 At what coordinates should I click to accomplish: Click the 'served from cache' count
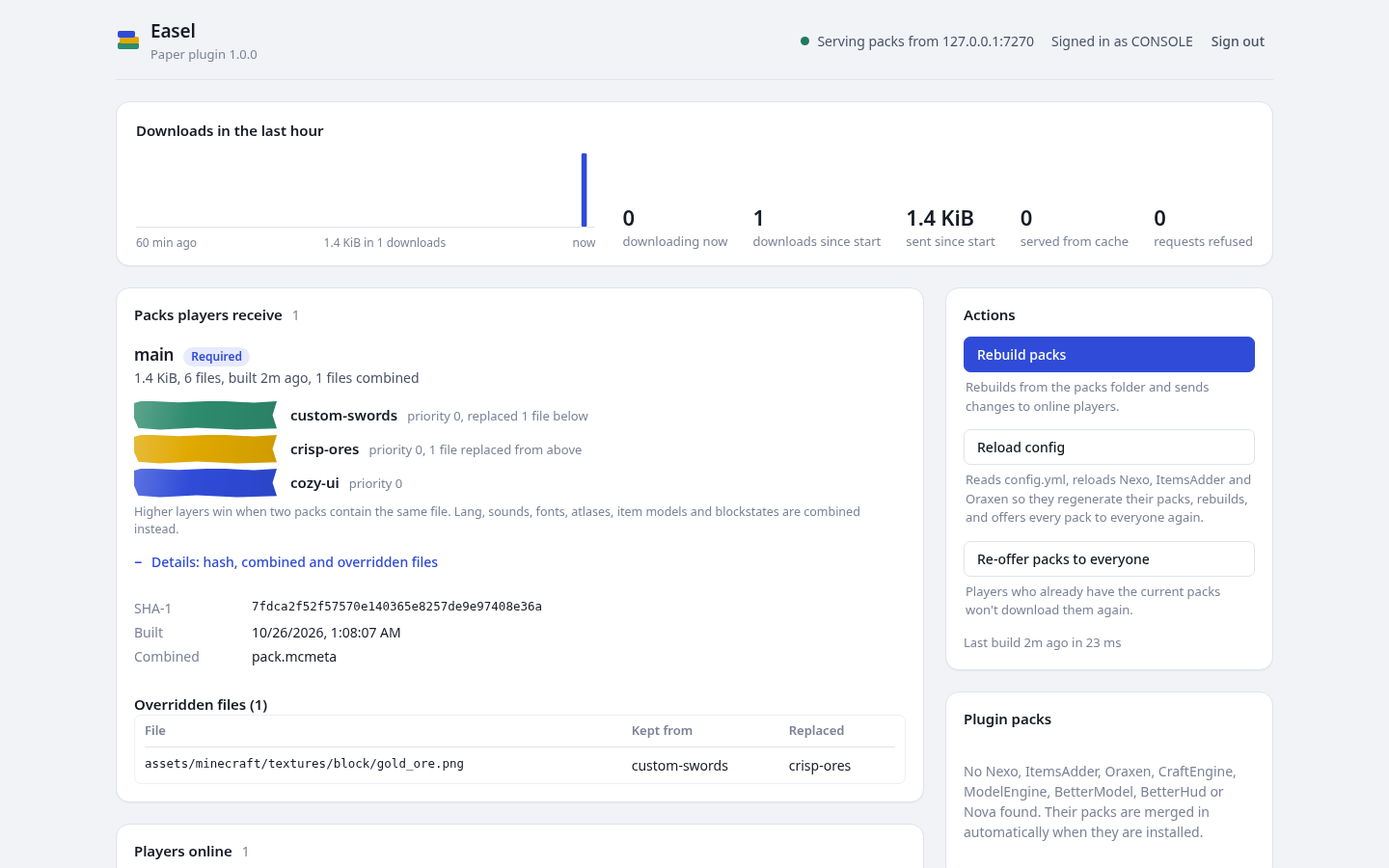1026,218
